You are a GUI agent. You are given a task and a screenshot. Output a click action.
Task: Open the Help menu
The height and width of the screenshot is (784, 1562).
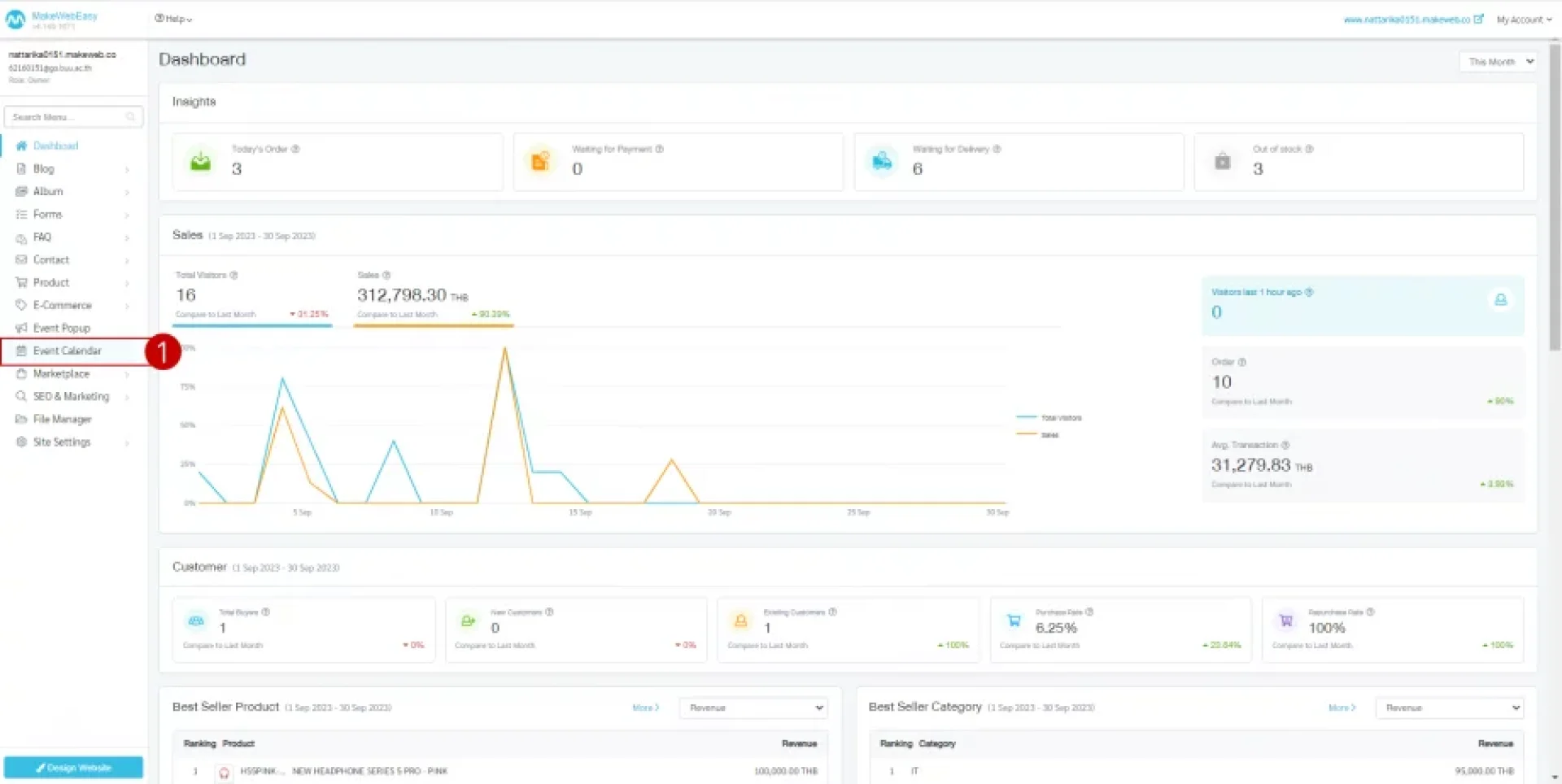click(x=173, y=19)
